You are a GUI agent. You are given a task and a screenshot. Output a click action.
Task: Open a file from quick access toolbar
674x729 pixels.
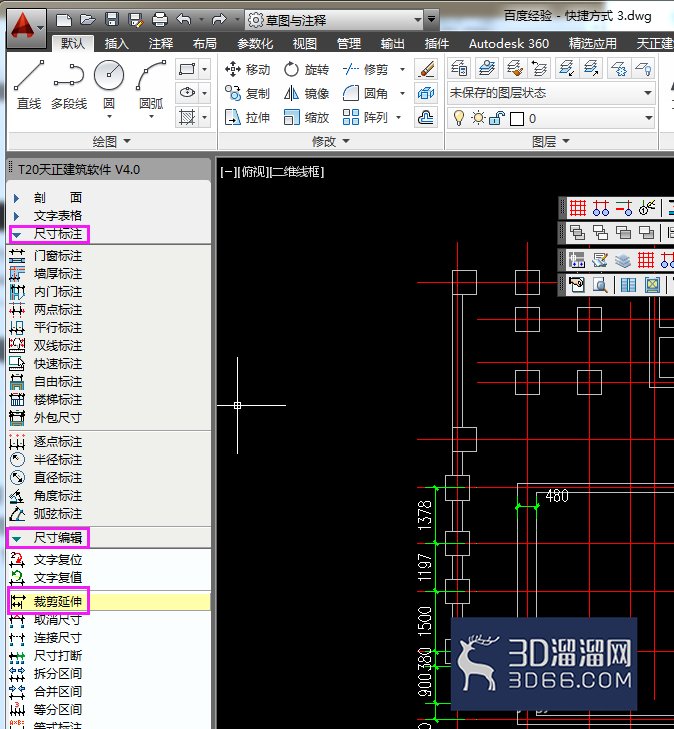point(87,20)
